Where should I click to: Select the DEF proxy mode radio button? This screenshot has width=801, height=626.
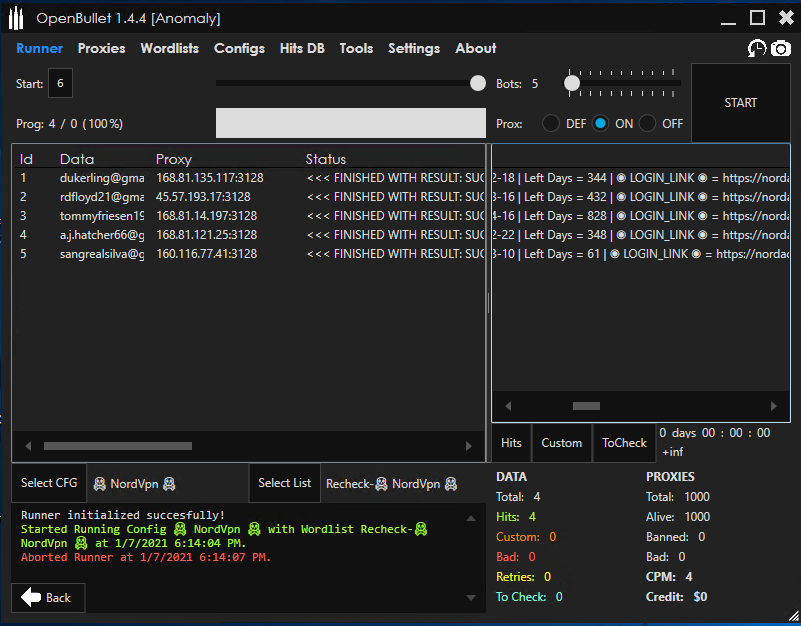pos(551,123)
